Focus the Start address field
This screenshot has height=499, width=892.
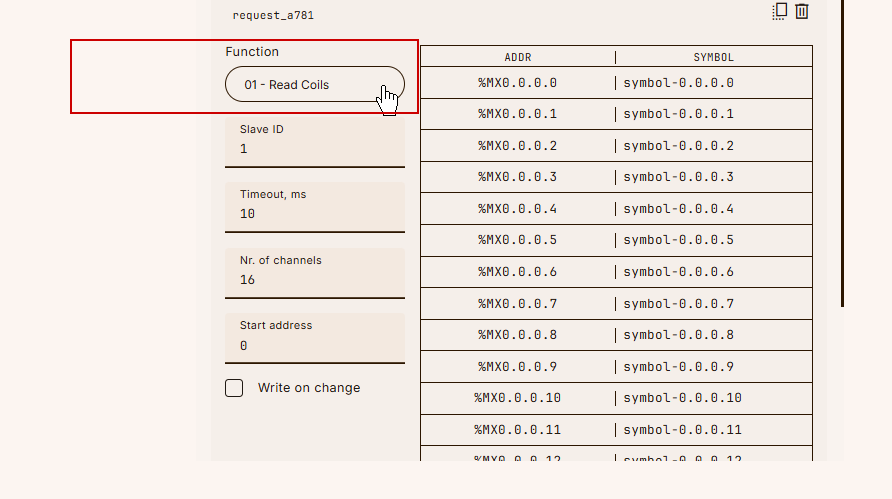(315, 339)
